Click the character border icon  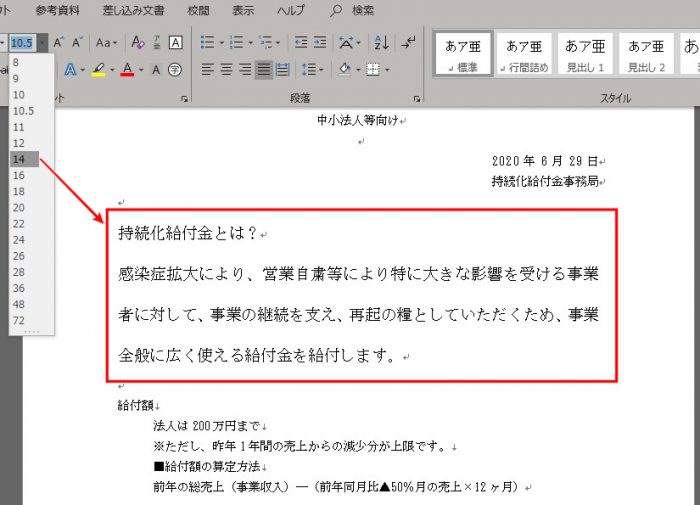click(x=175, y=43)
